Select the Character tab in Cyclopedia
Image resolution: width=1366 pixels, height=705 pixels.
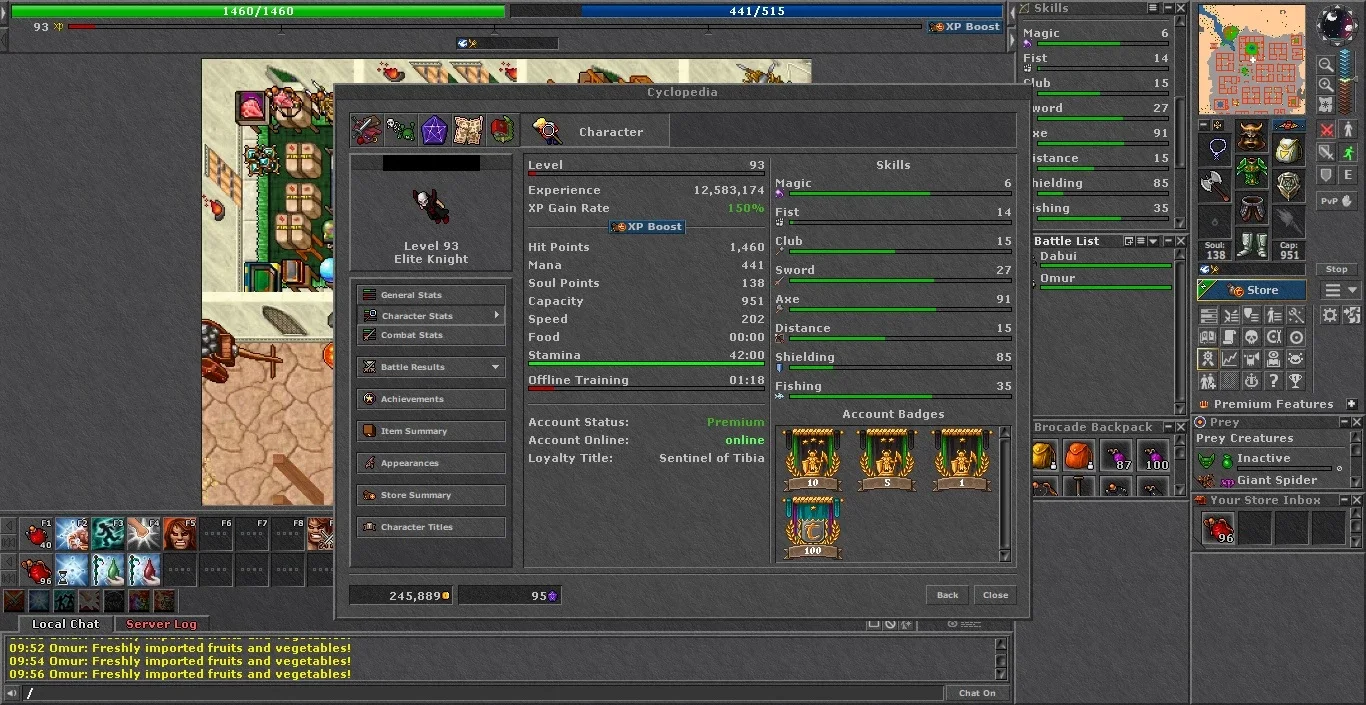pyautogui.click(x=595, y=131)
